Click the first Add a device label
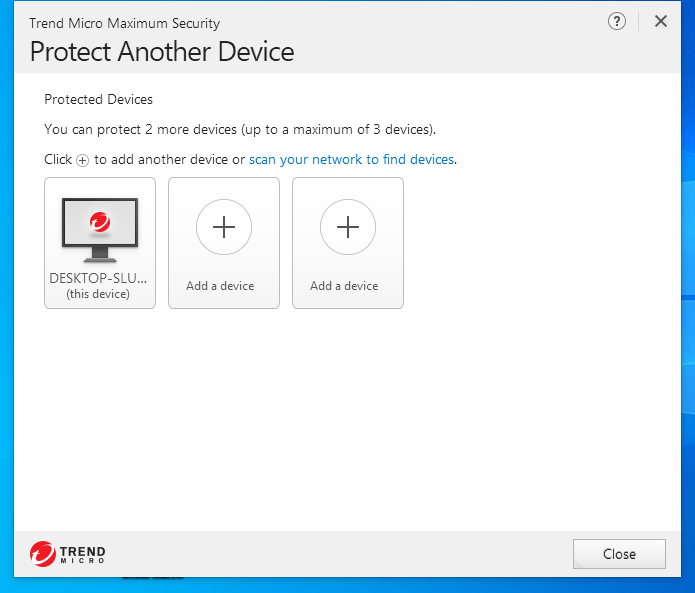The width and height of the screenshot is (695, 593). pyautogui.click(x=220, y=286)
